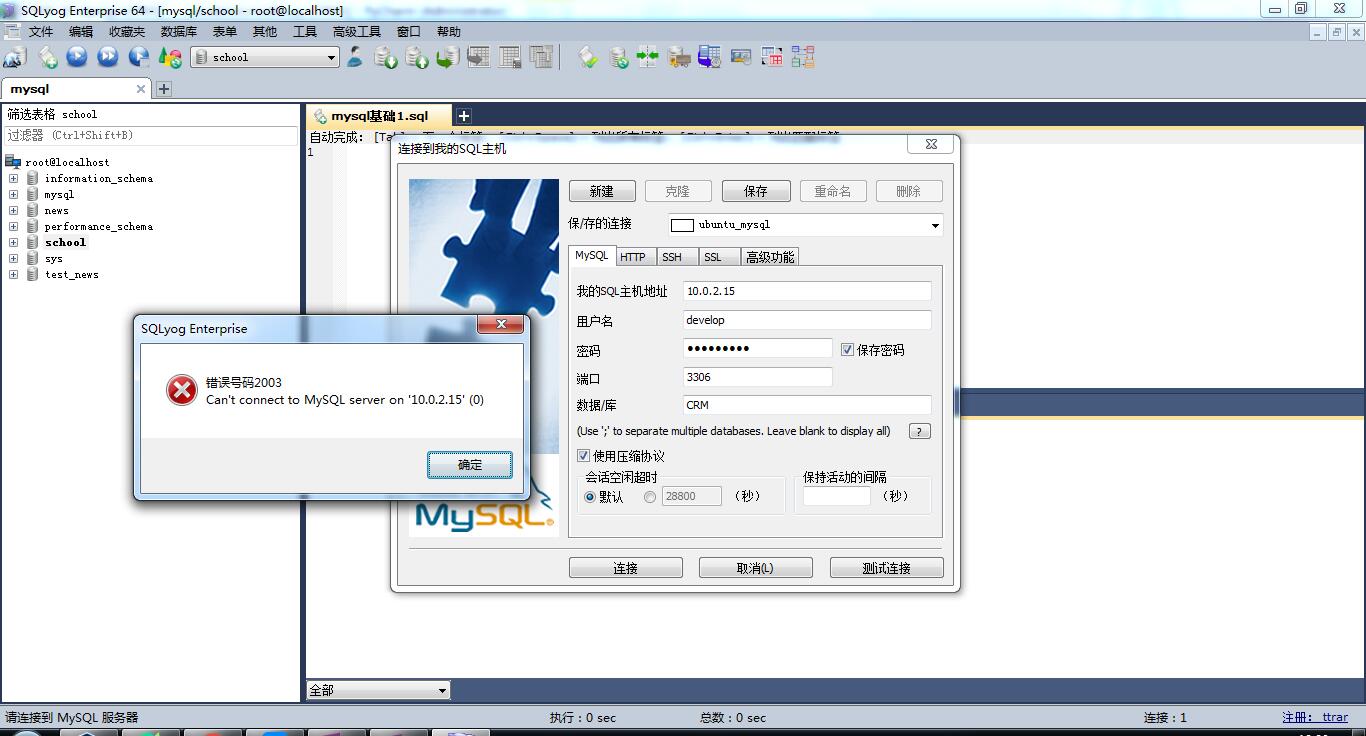The image size is (1366, 736).
Task: Click the first grey table toolbar icon
Action: pos(479,58)
